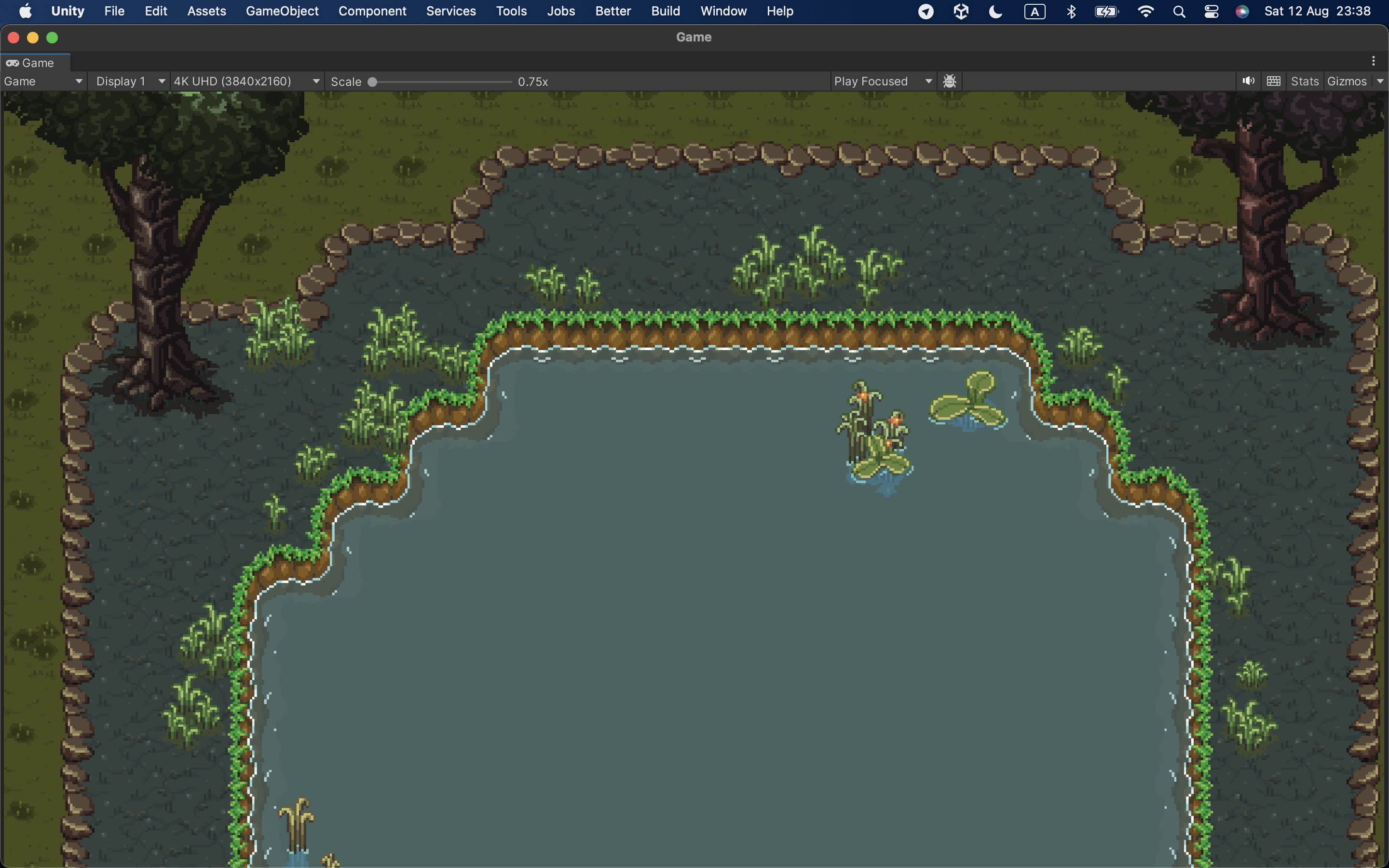Select the Game tab

tap(35, 63)
